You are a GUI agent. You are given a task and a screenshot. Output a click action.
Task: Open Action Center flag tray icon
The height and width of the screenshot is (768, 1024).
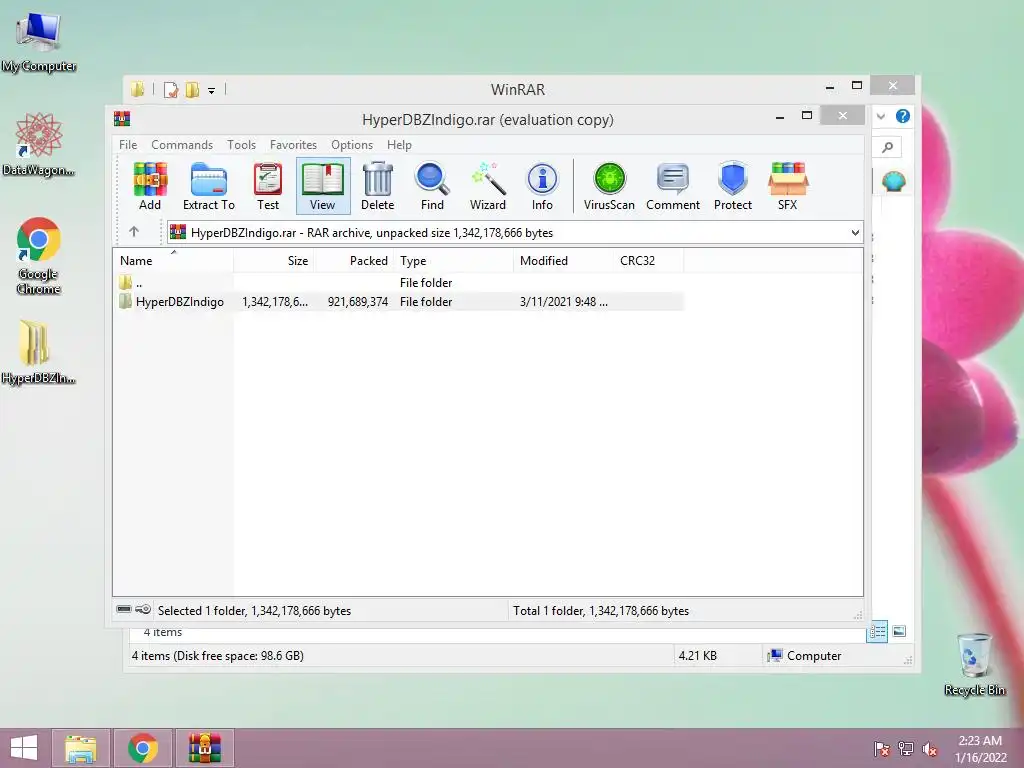(882, 749)
